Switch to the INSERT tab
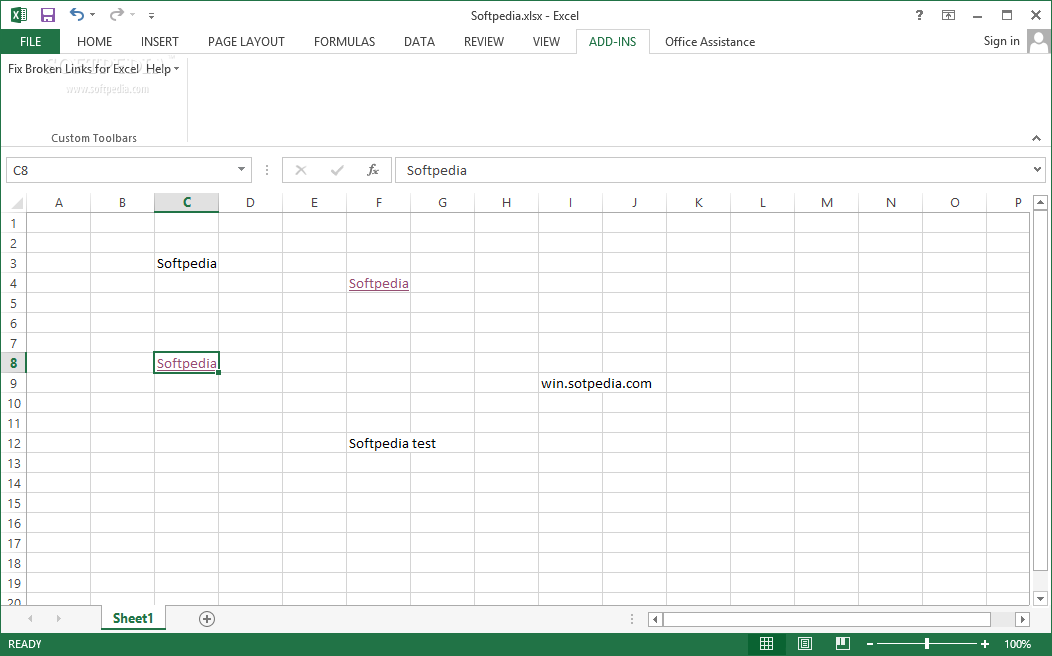Image resolution: width=1052 pixels, height=656 pixels. [x=160, y=42]
